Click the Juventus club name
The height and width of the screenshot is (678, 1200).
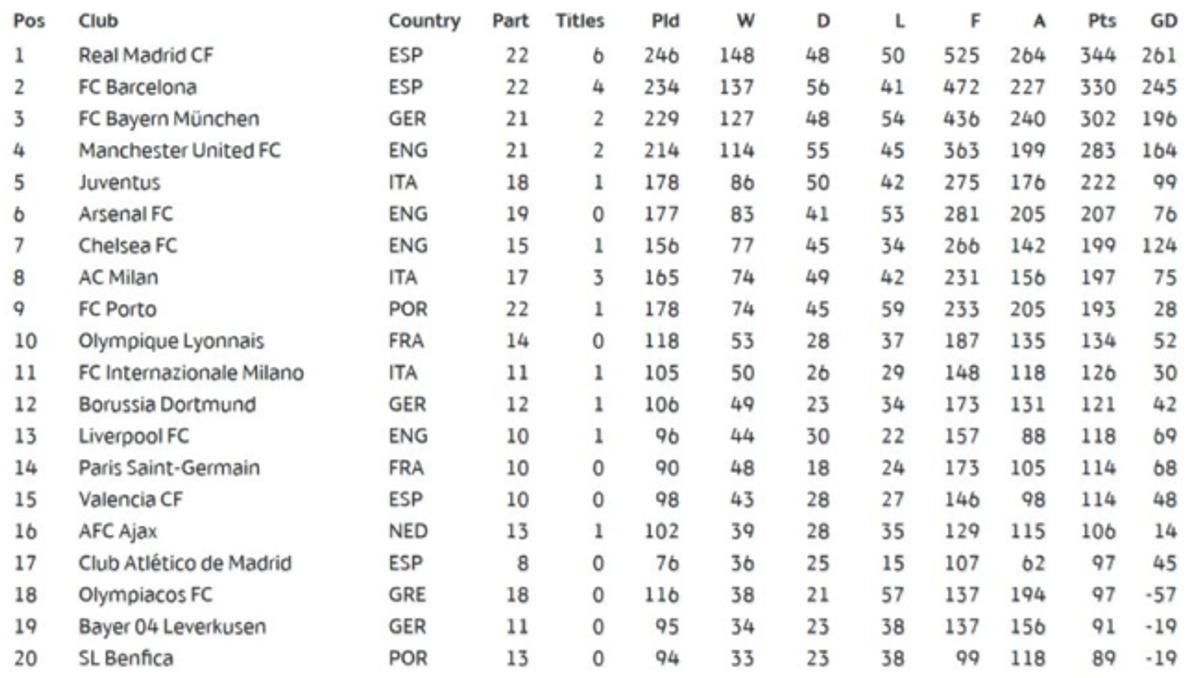119,183
